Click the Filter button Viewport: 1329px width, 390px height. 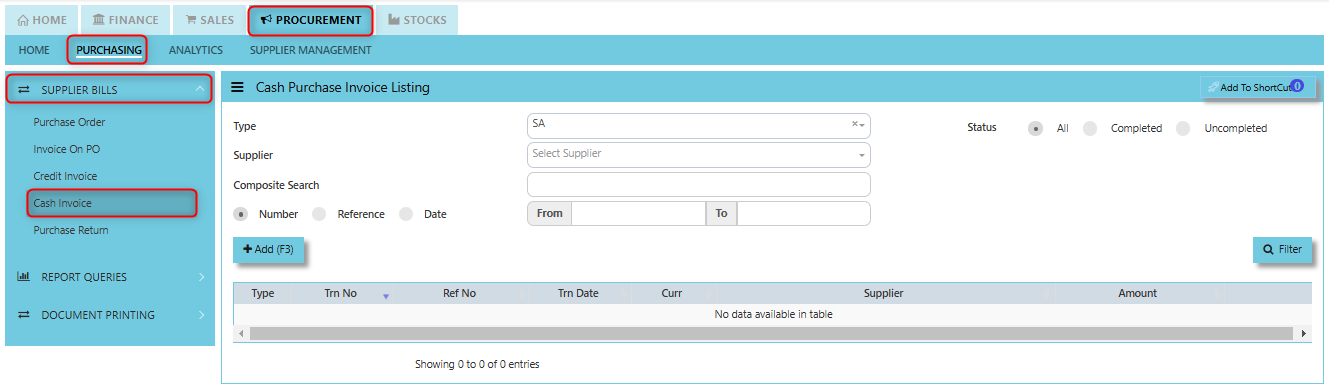point(1282,249)
